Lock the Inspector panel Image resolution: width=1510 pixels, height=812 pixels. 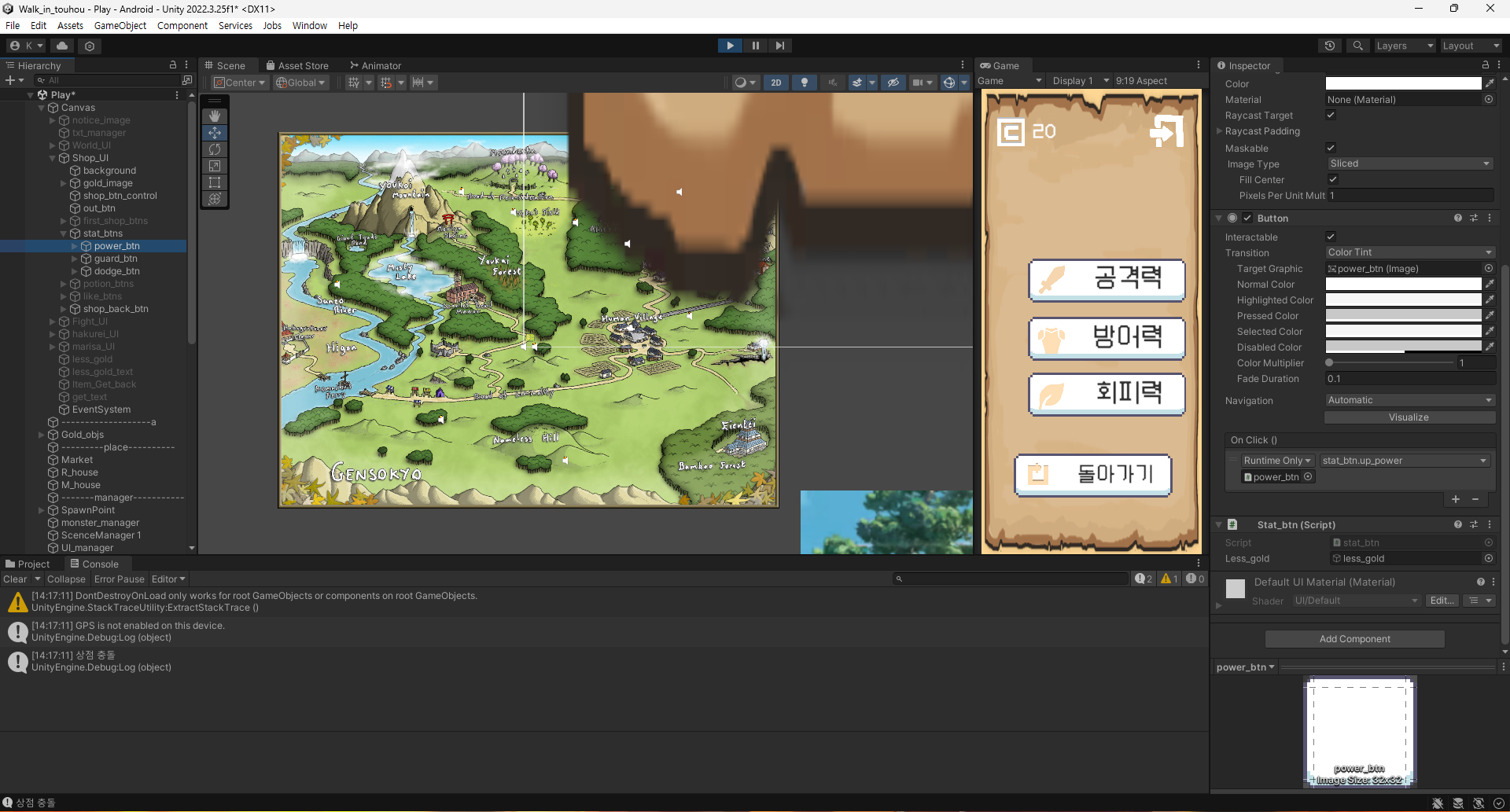point(1485,65)
